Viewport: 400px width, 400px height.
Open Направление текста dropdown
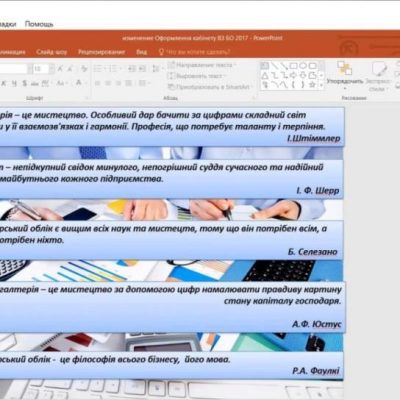pos(203,65)
